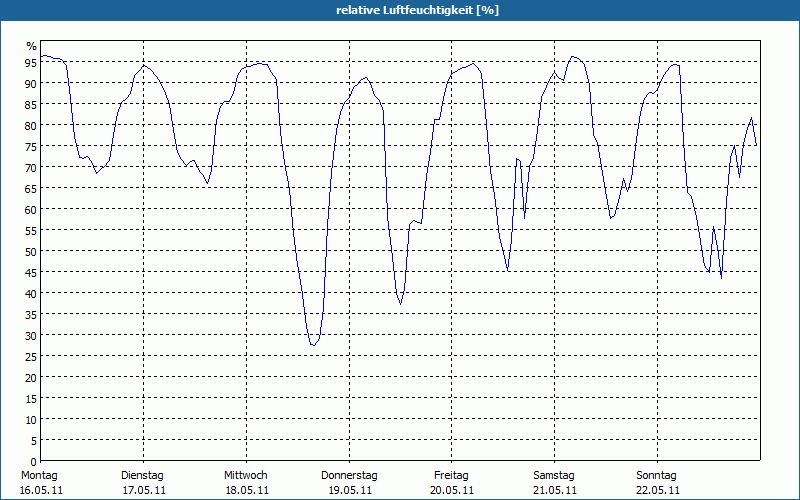Click the '40' y-axis value
This screenshot has height=500, width=800.
point(31,293)
